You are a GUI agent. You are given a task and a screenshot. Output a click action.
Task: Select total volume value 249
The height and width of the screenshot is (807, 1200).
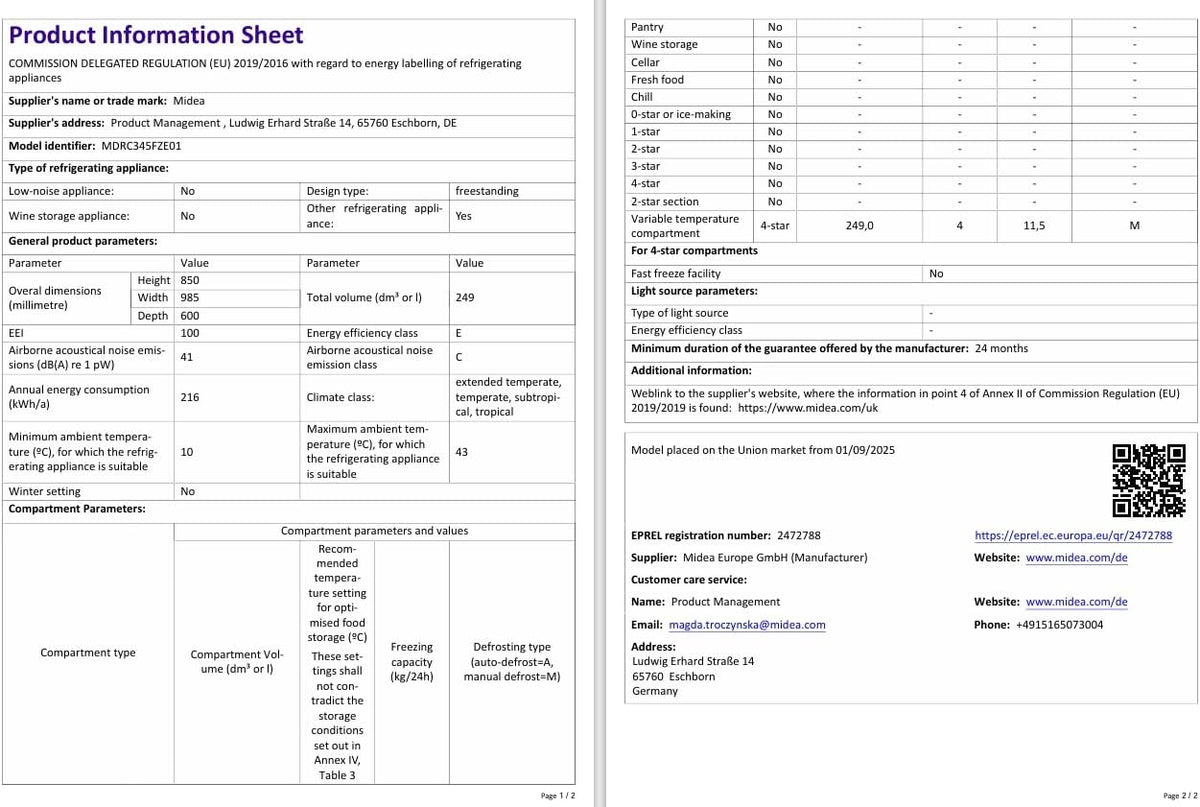click(465, 297)
